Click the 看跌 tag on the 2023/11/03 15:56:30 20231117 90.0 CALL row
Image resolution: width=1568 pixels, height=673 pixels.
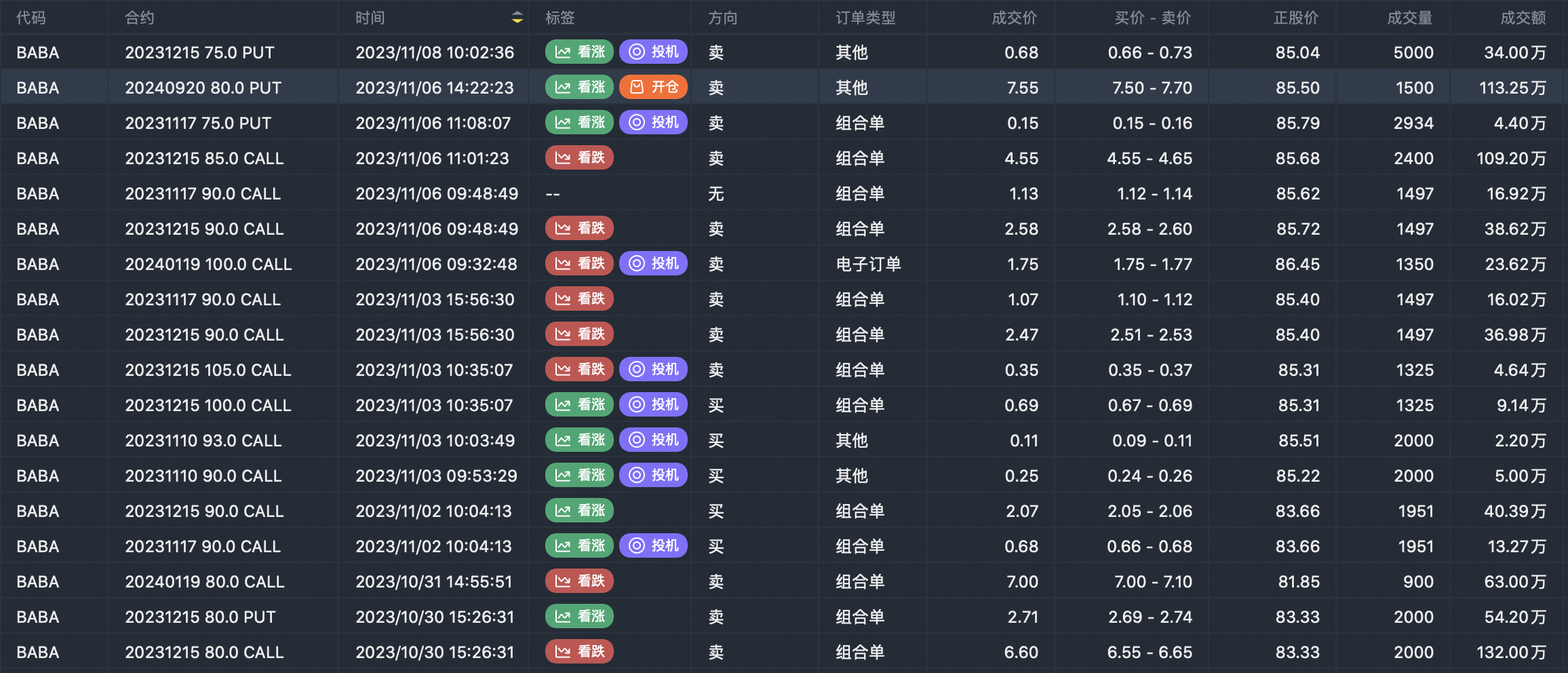(579, 299)
